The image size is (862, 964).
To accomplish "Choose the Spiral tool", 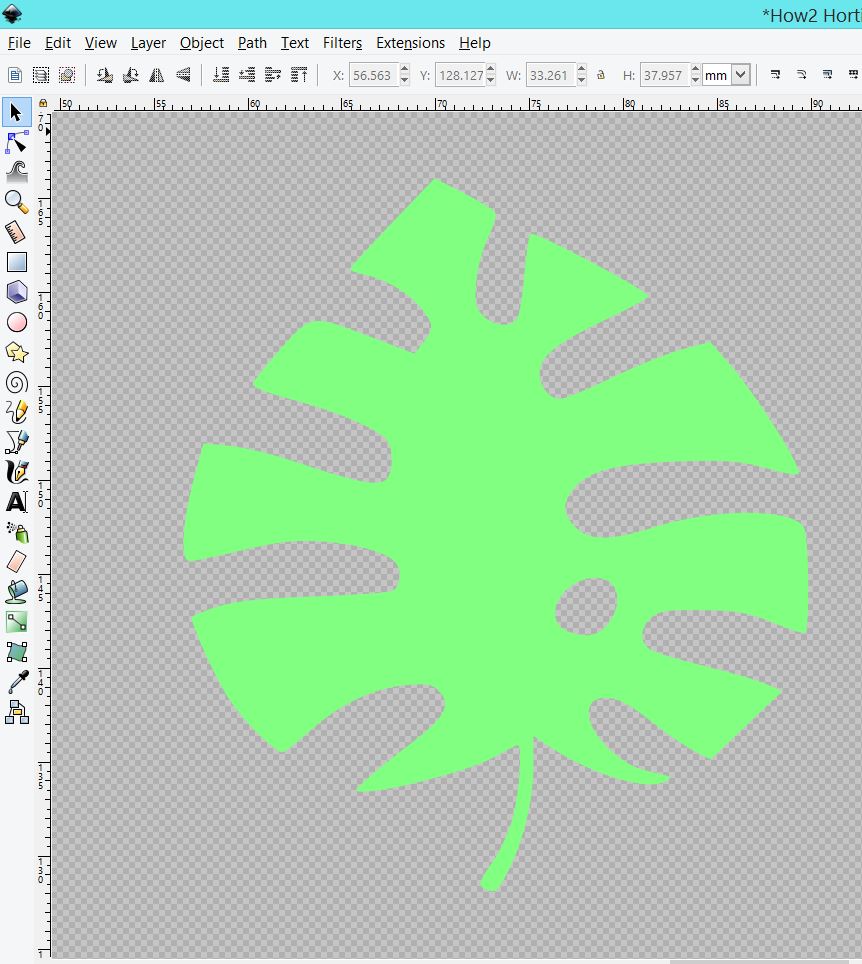I will 16,382.
